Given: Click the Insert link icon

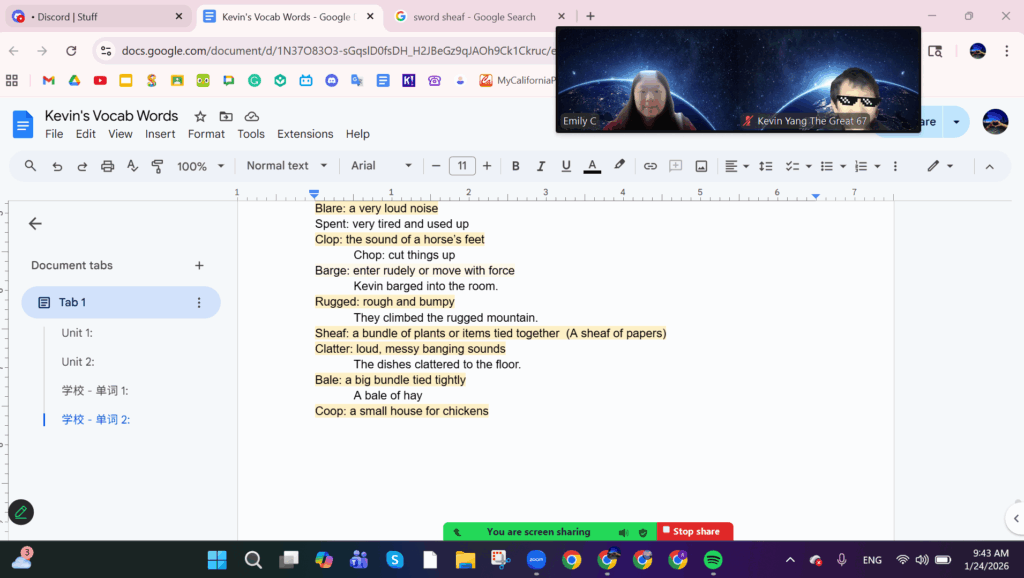Looking at the screenshot, I should (650, 166).
